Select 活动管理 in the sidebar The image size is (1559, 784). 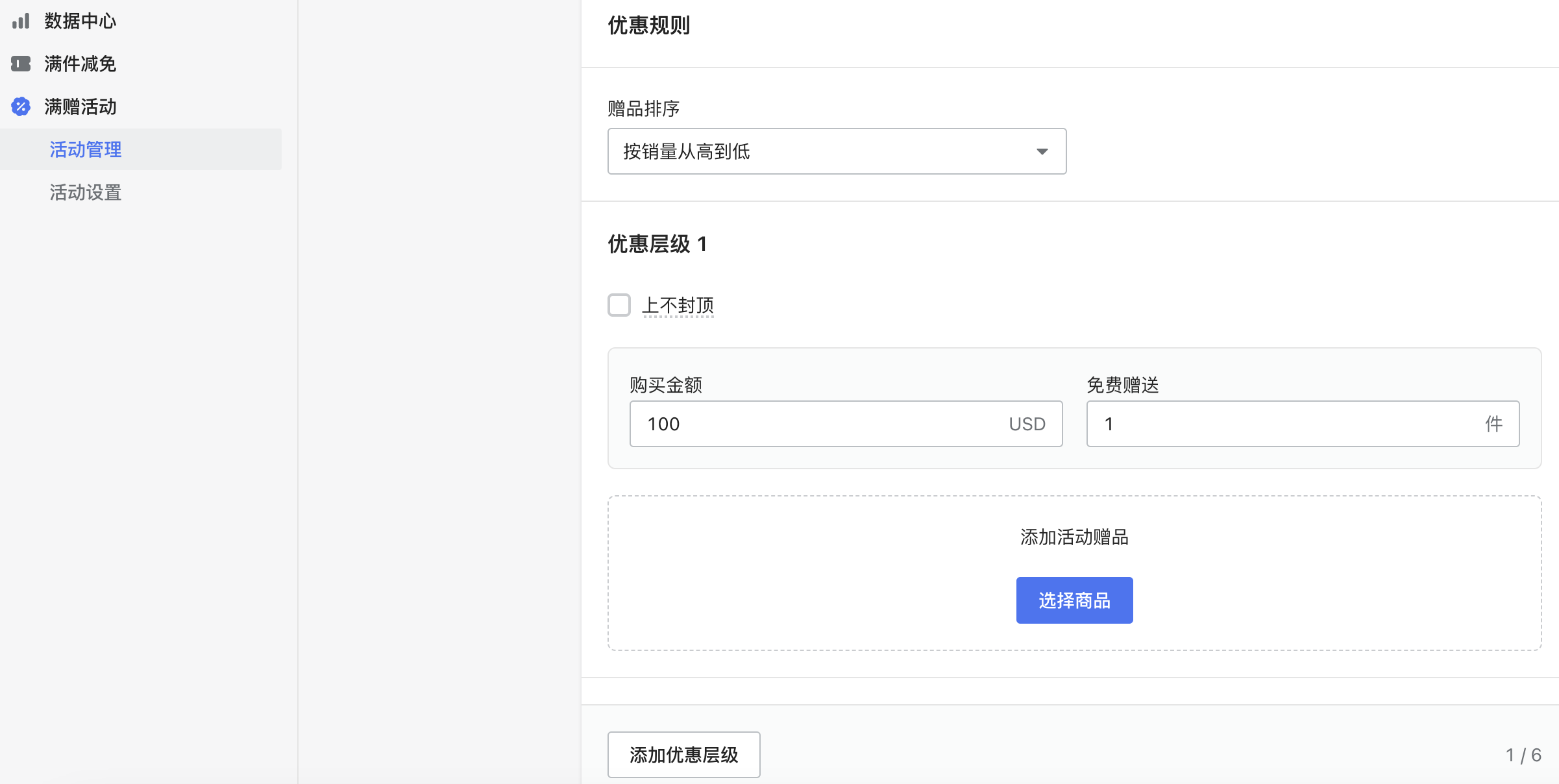point(85,149)
